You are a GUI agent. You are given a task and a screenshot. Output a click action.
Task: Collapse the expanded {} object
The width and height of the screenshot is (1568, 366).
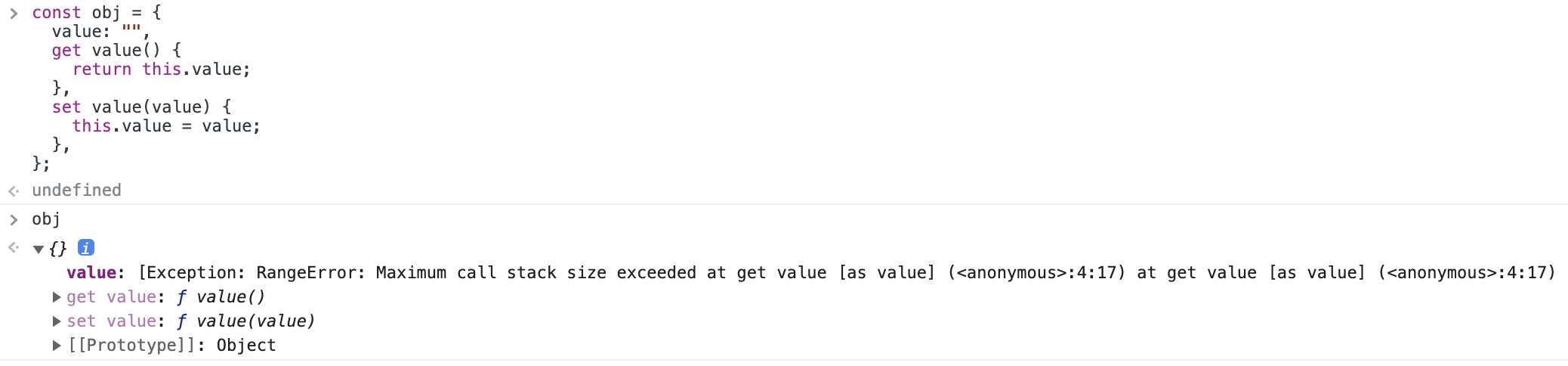coord(39,249)
